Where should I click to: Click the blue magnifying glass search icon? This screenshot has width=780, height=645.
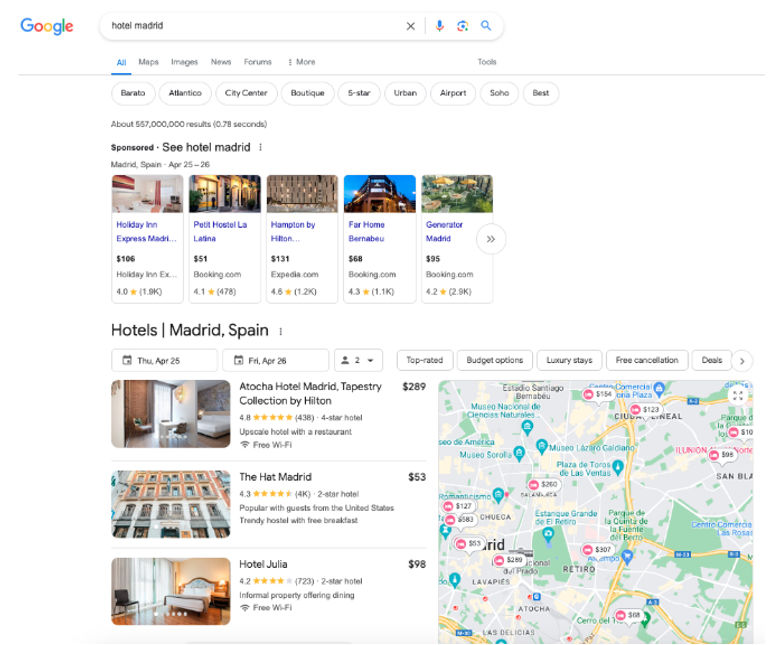pyautogui.click(x=486, y=25)
